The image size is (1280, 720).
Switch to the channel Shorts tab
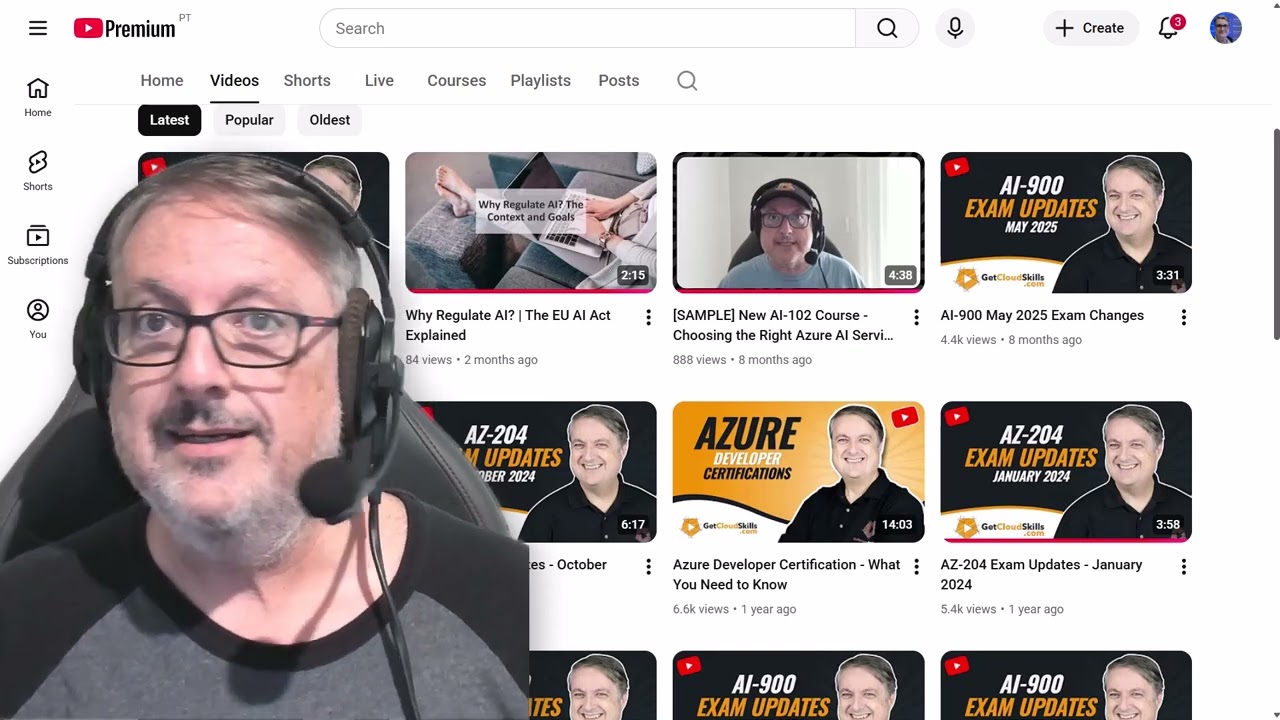pyautogui.click(x=307, y=81)
